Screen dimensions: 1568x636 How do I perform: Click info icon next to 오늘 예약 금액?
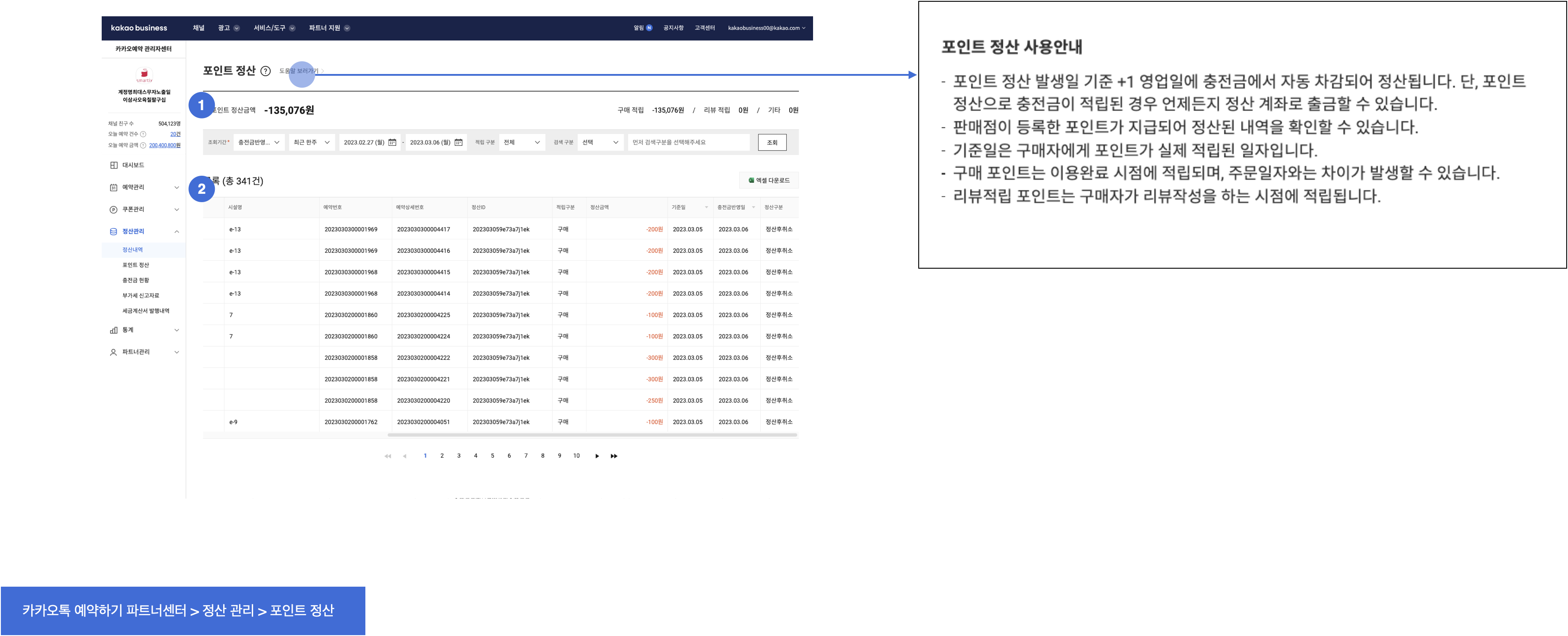pyautogui.click(x=143, y=146)
